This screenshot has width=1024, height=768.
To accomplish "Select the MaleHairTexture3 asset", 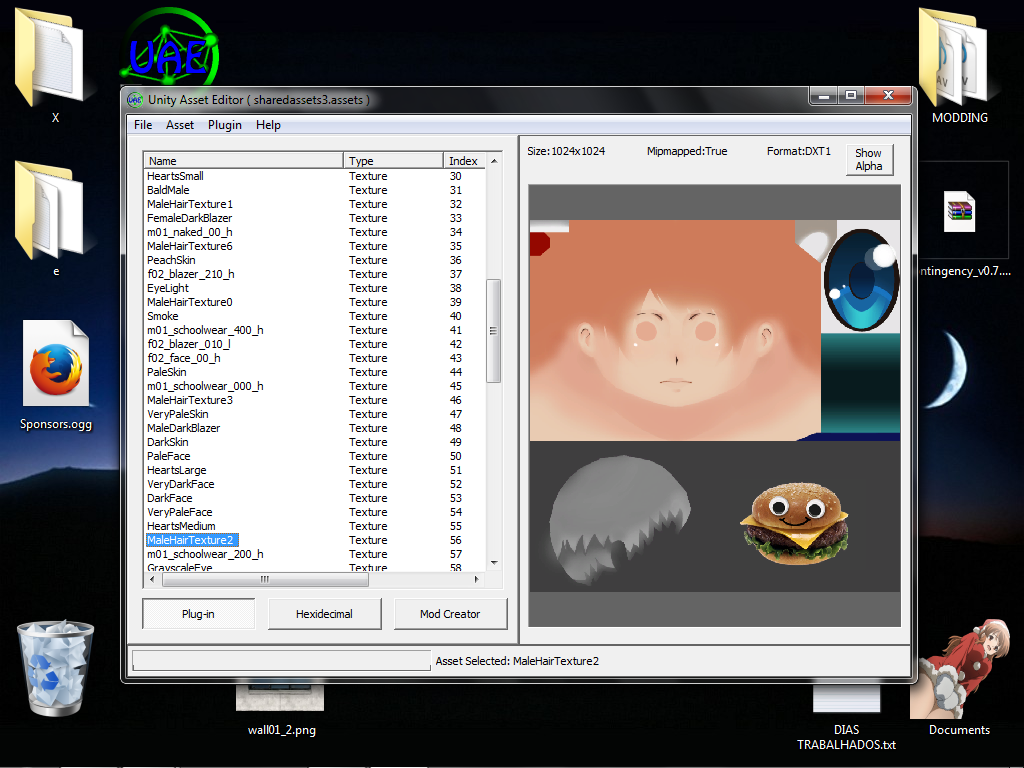I will click(315, 400).
